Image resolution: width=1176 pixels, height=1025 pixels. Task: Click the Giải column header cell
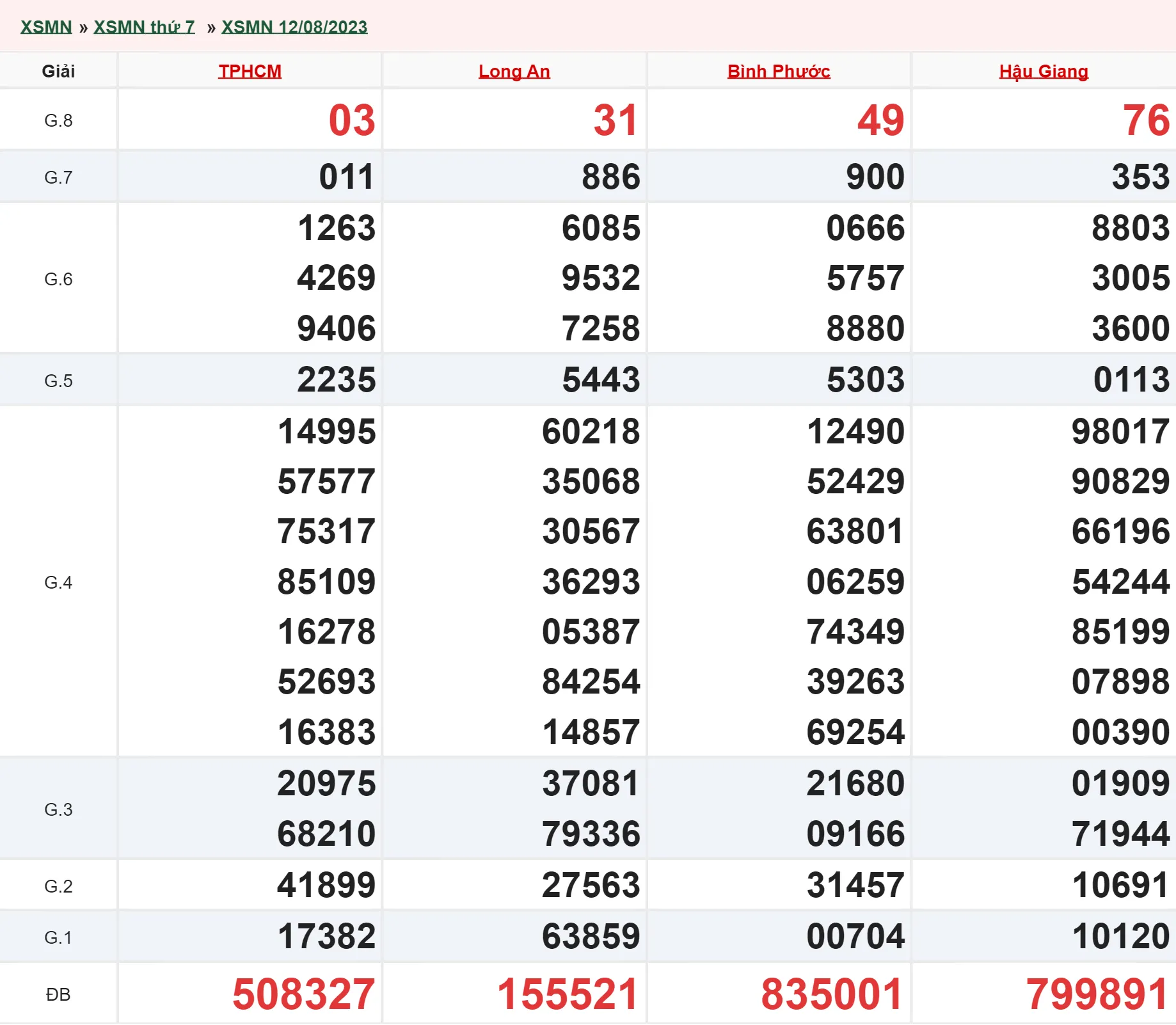(x=58, y=71)
